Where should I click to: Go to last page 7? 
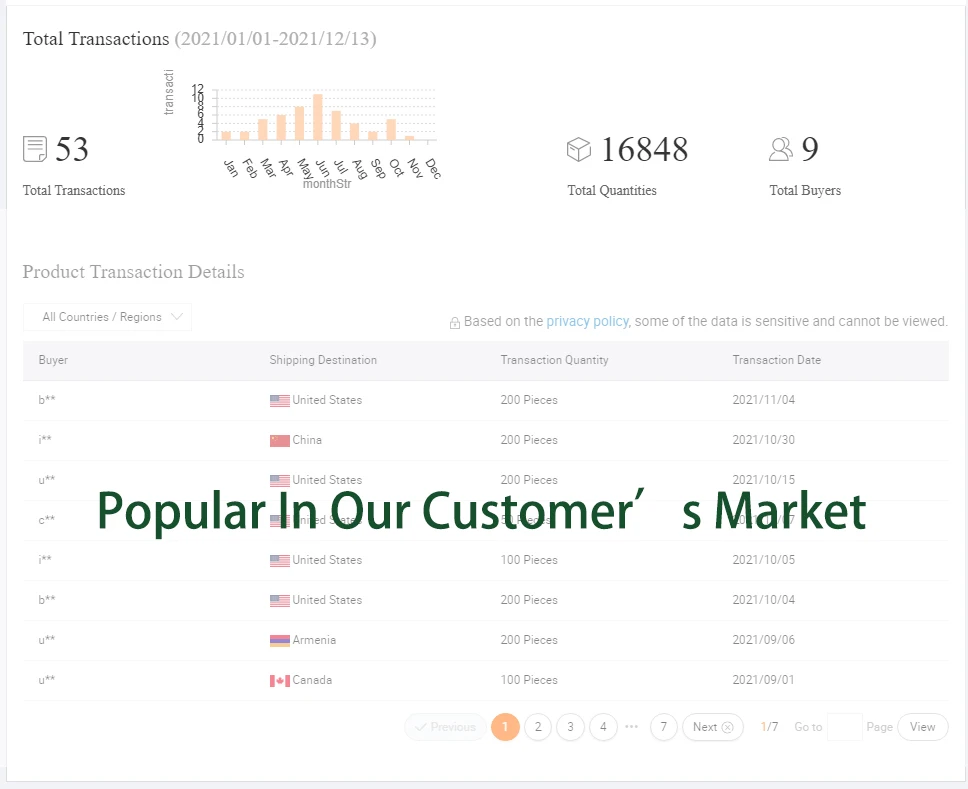point(664,727)
